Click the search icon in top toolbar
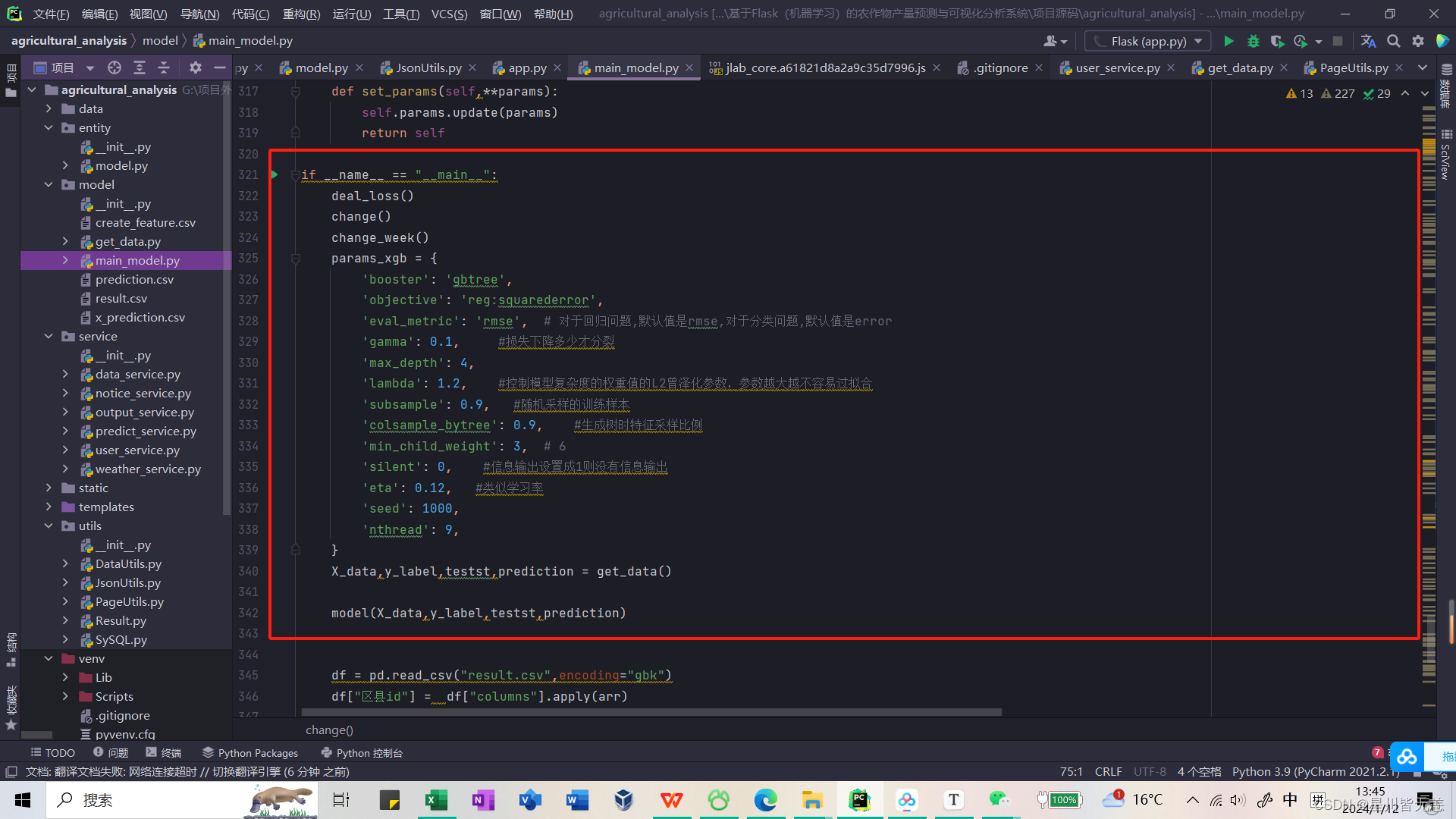Screen dimensions: 1456x819 tap(1394, 41)
